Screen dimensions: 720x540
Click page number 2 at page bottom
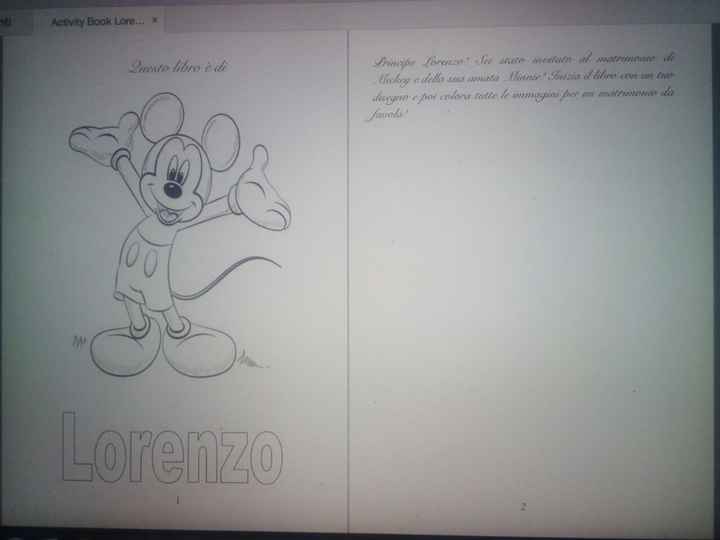pos(523,506)
